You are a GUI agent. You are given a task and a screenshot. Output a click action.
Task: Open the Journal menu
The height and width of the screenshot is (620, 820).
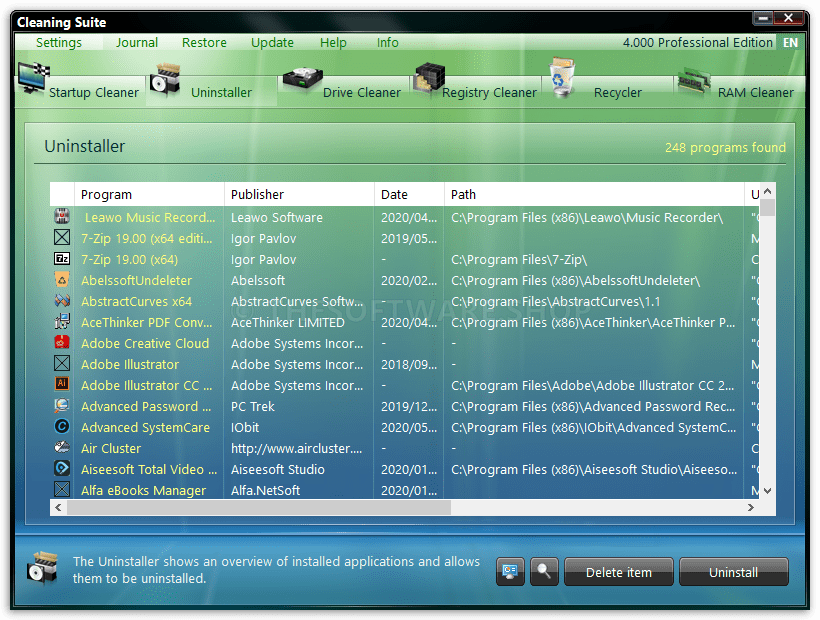137,42
